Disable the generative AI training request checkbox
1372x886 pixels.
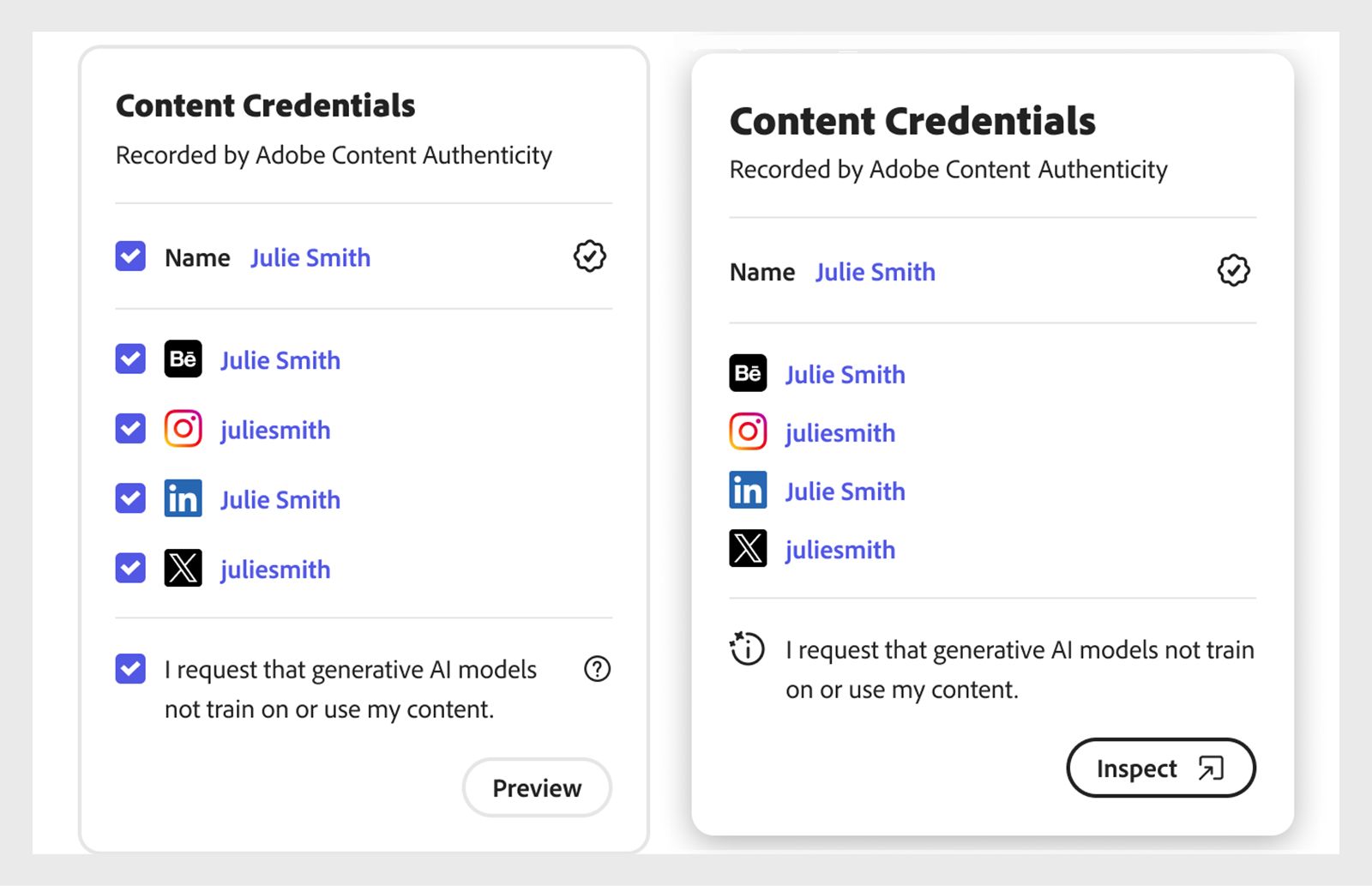[x=129, y=669]
